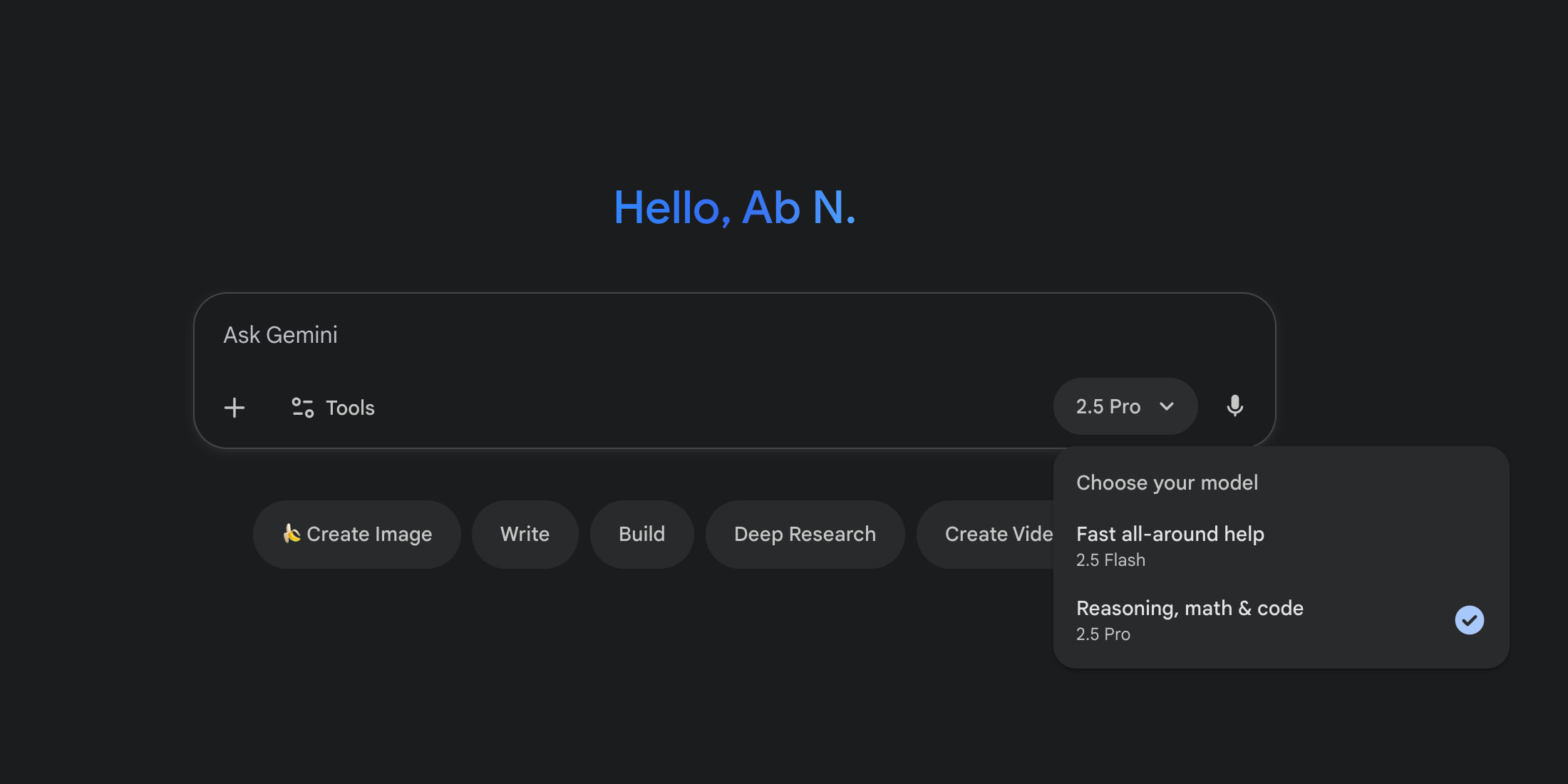
Task: Select the Reasoning, math & code model
Action: [x=1190, y=608]
